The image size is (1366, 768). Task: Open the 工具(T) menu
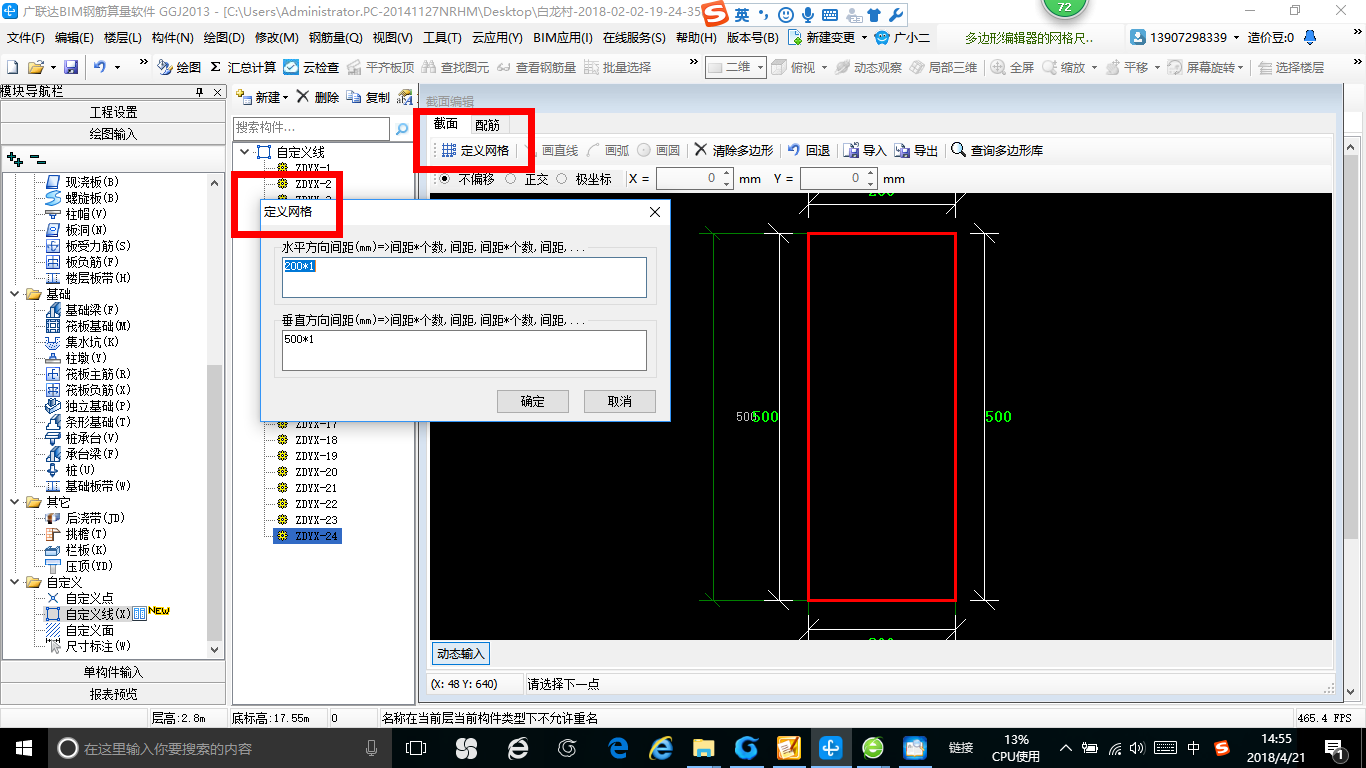pos(442,37)
